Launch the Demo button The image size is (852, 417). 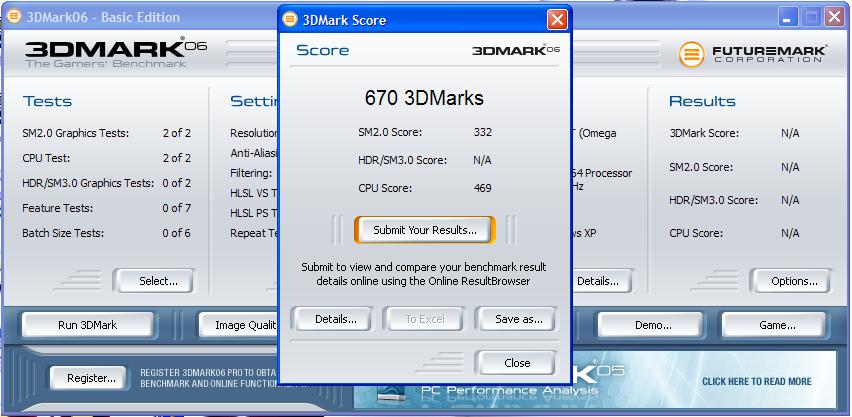(x=653, y=325)
